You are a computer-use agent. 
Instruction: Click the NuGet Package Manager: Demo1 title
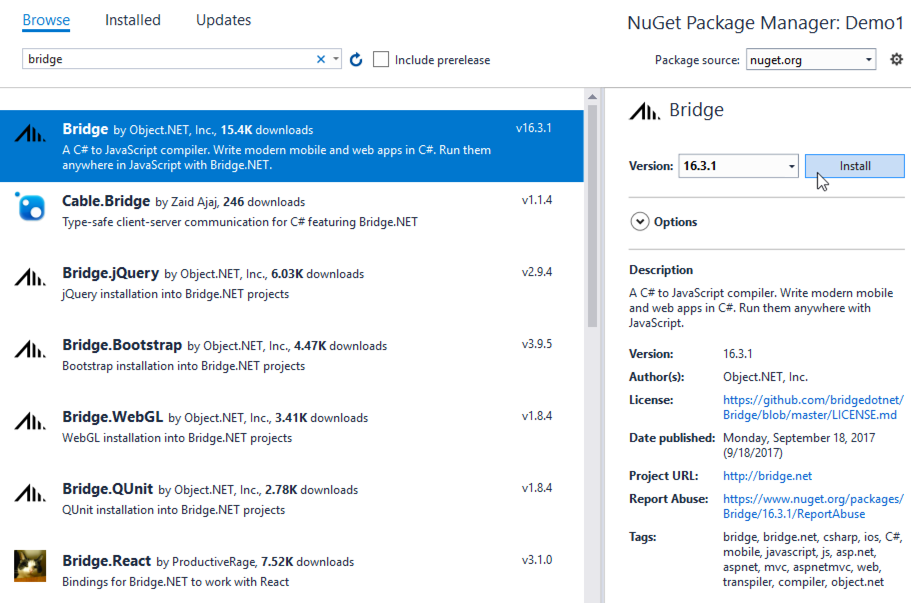pos(766,23)
